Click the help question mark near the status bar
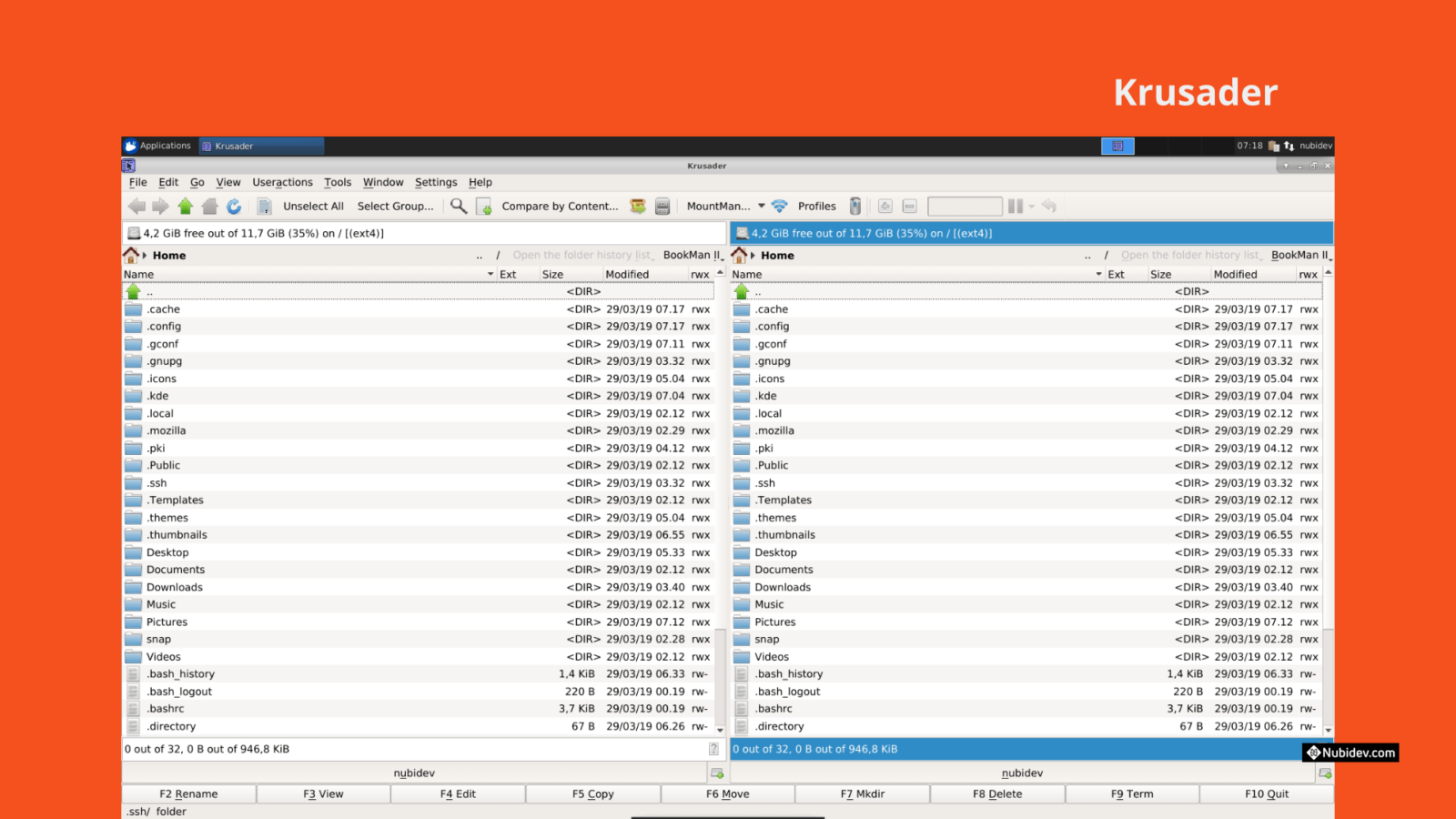This screenshot has width=1456, height=819. tap(715, 749)
